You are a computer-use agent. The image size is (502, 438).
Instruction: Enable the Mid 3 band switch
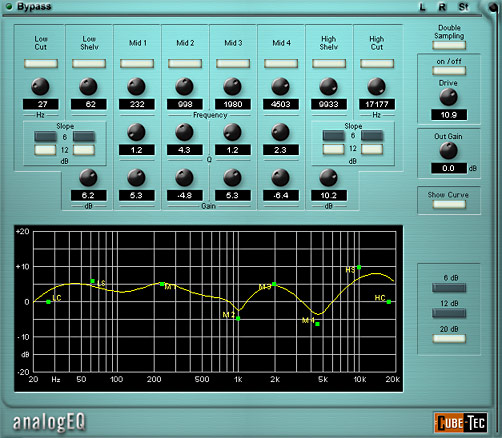(x=233, y=63)
